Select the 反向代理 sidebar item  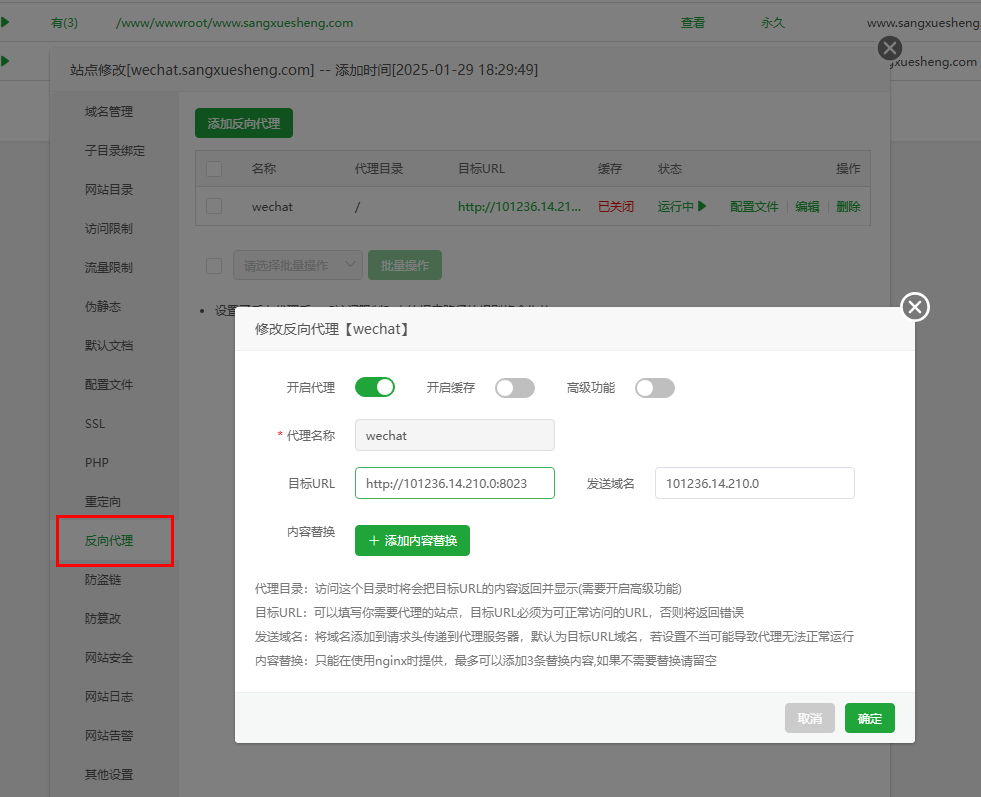pos(109,541)
